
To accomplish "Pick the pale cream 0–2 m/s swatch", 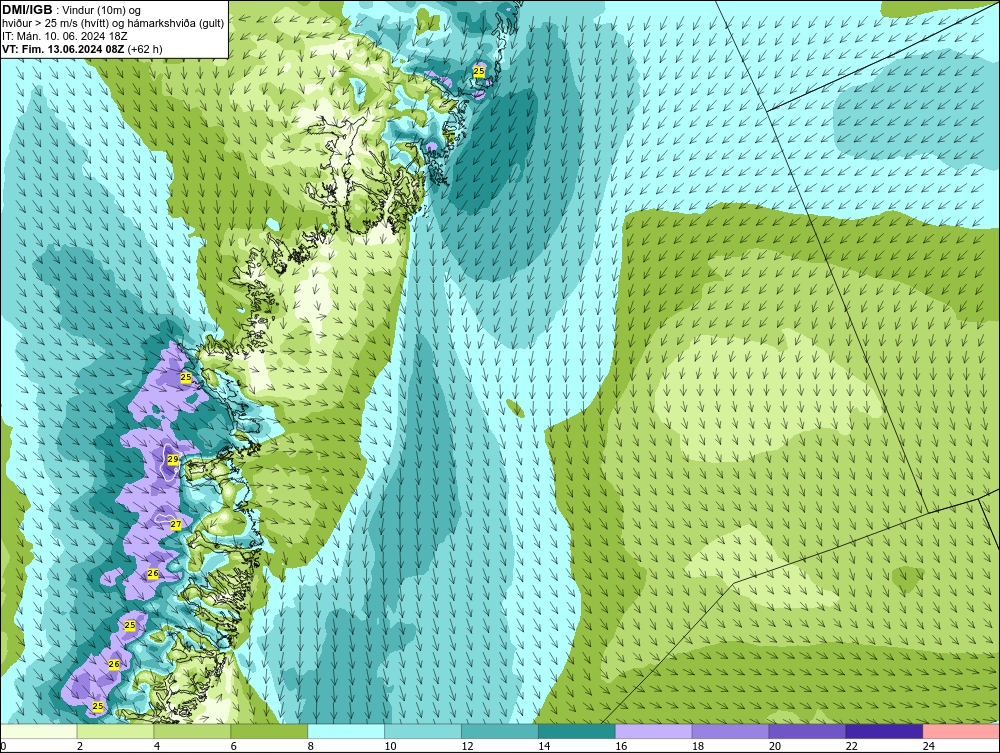I will pyautogui.click(x=39, y=731).
